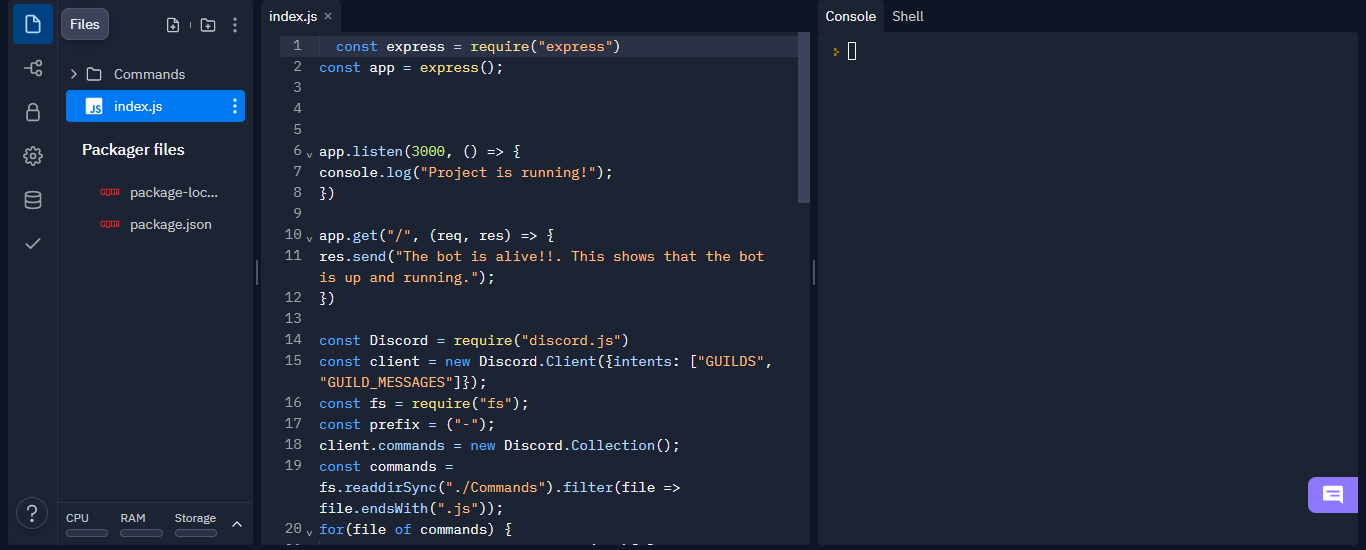Click the npm icon beside package-loc...

[110, 192]
